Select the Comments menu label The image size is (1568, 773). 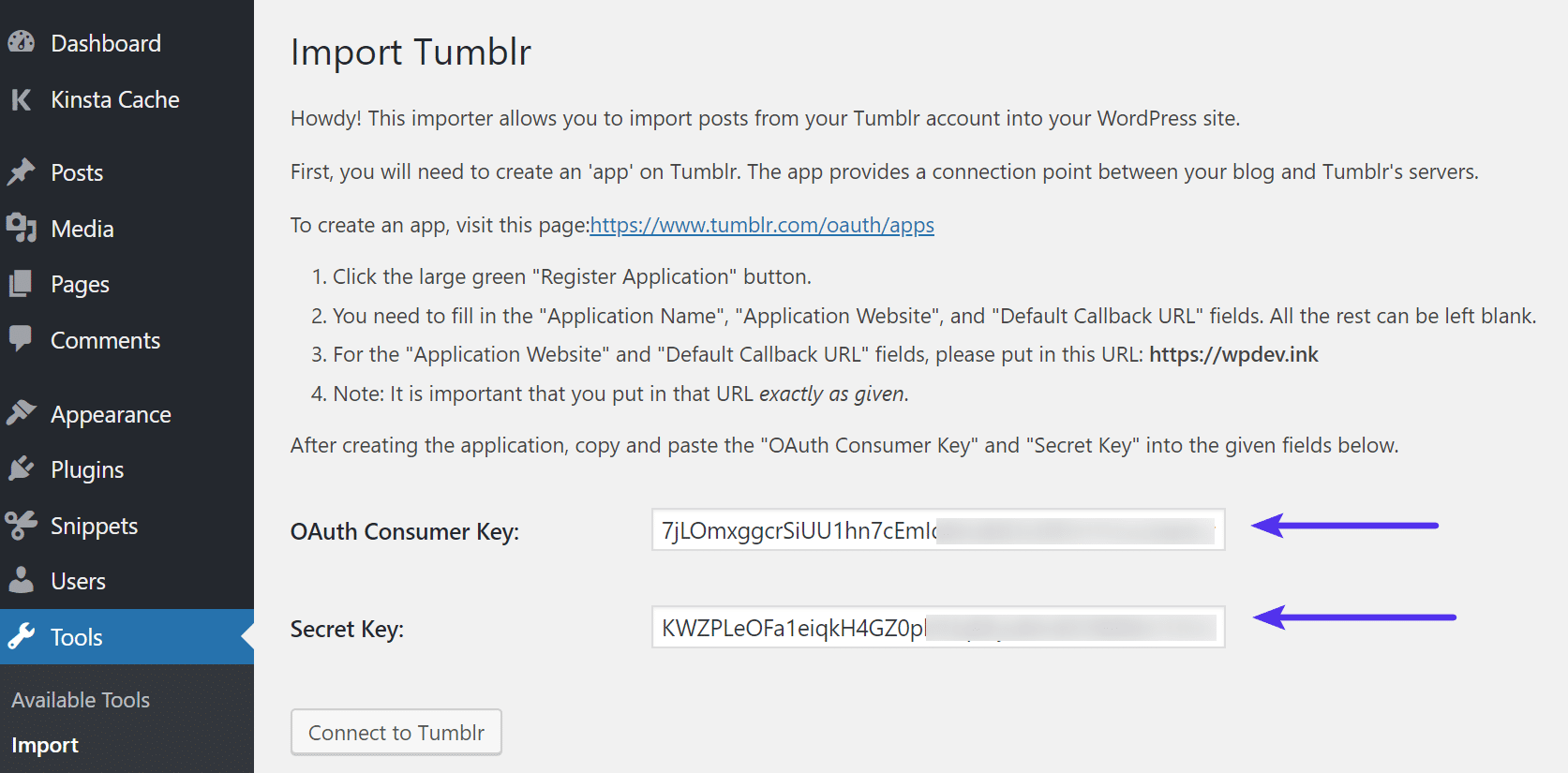[104, 339]
